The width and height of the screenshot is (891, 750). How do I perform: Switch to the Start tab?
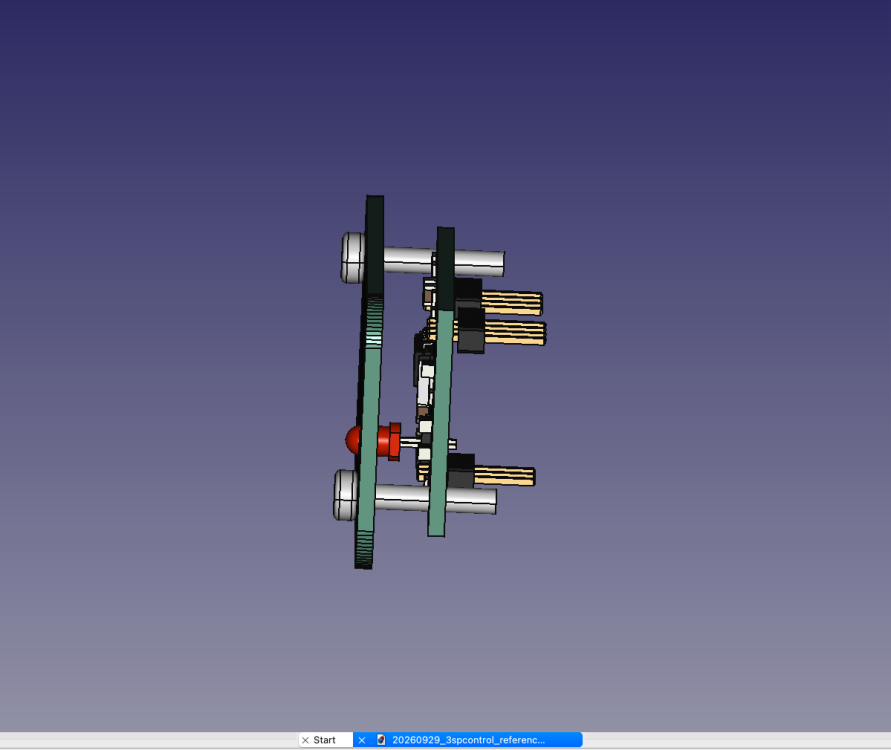(x=324, y=740)
